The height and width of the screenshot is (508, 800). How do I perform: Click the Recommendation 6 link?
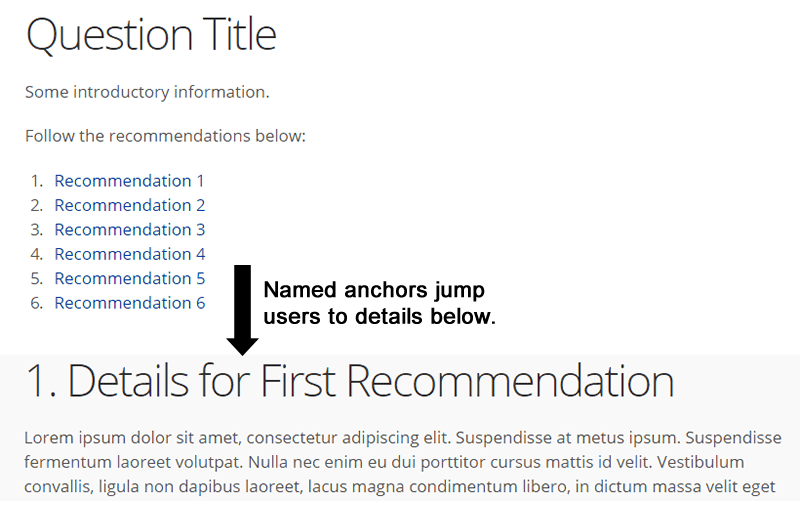coord(130,303)
